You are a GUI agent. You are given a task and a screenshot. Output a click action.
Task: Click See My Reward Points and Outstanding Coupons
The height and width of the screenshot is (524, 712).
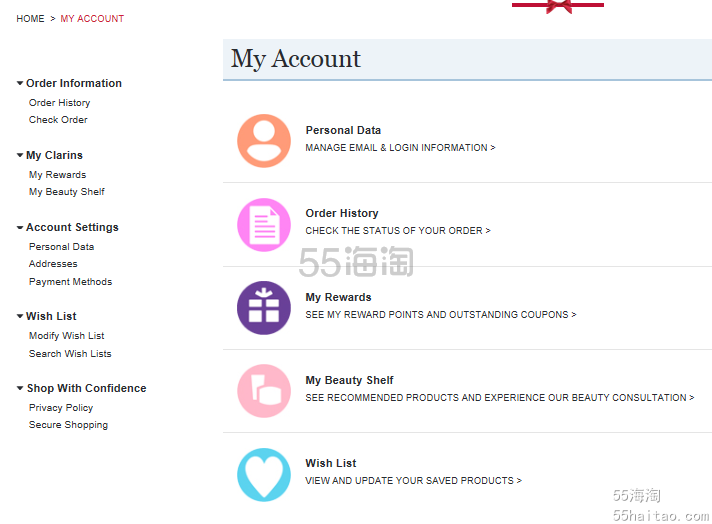pos(440,315)
